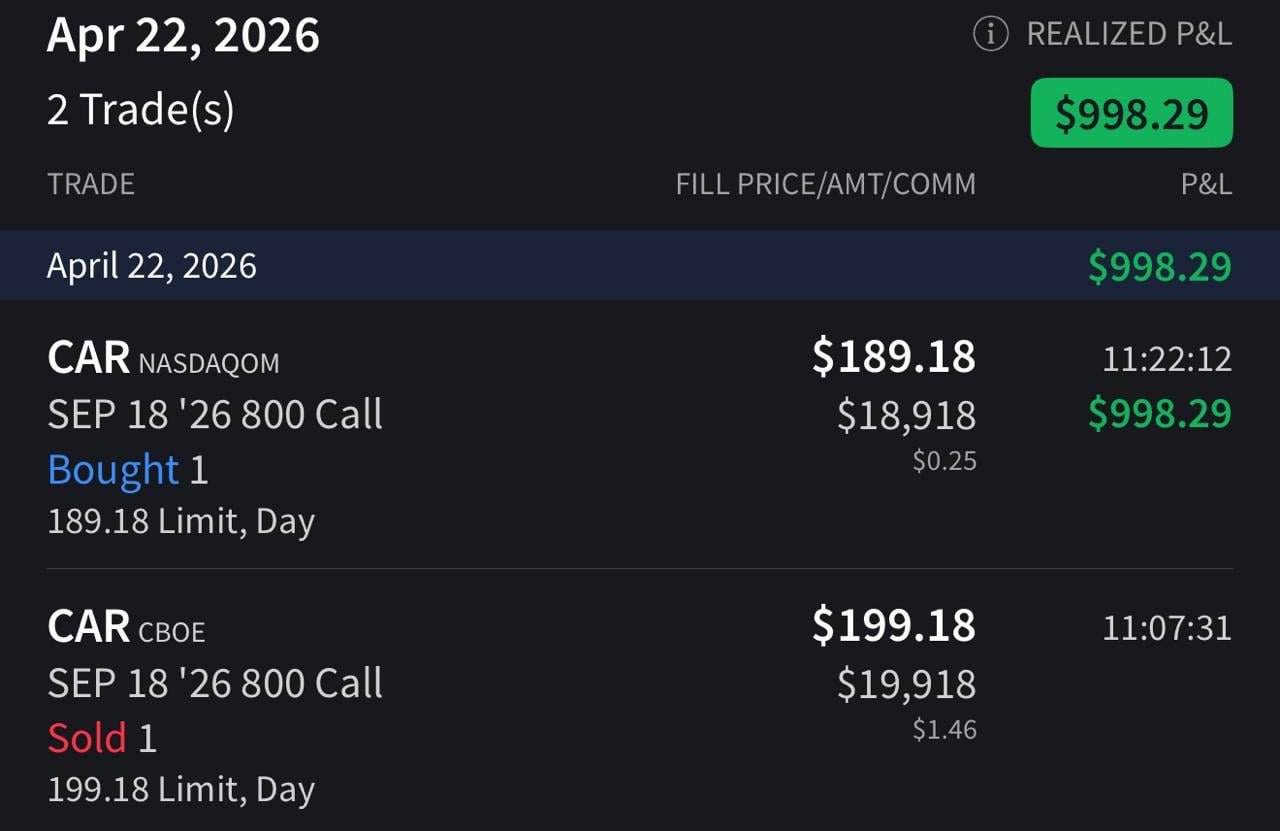Click the $1.46 commission value

pos(944,730)
